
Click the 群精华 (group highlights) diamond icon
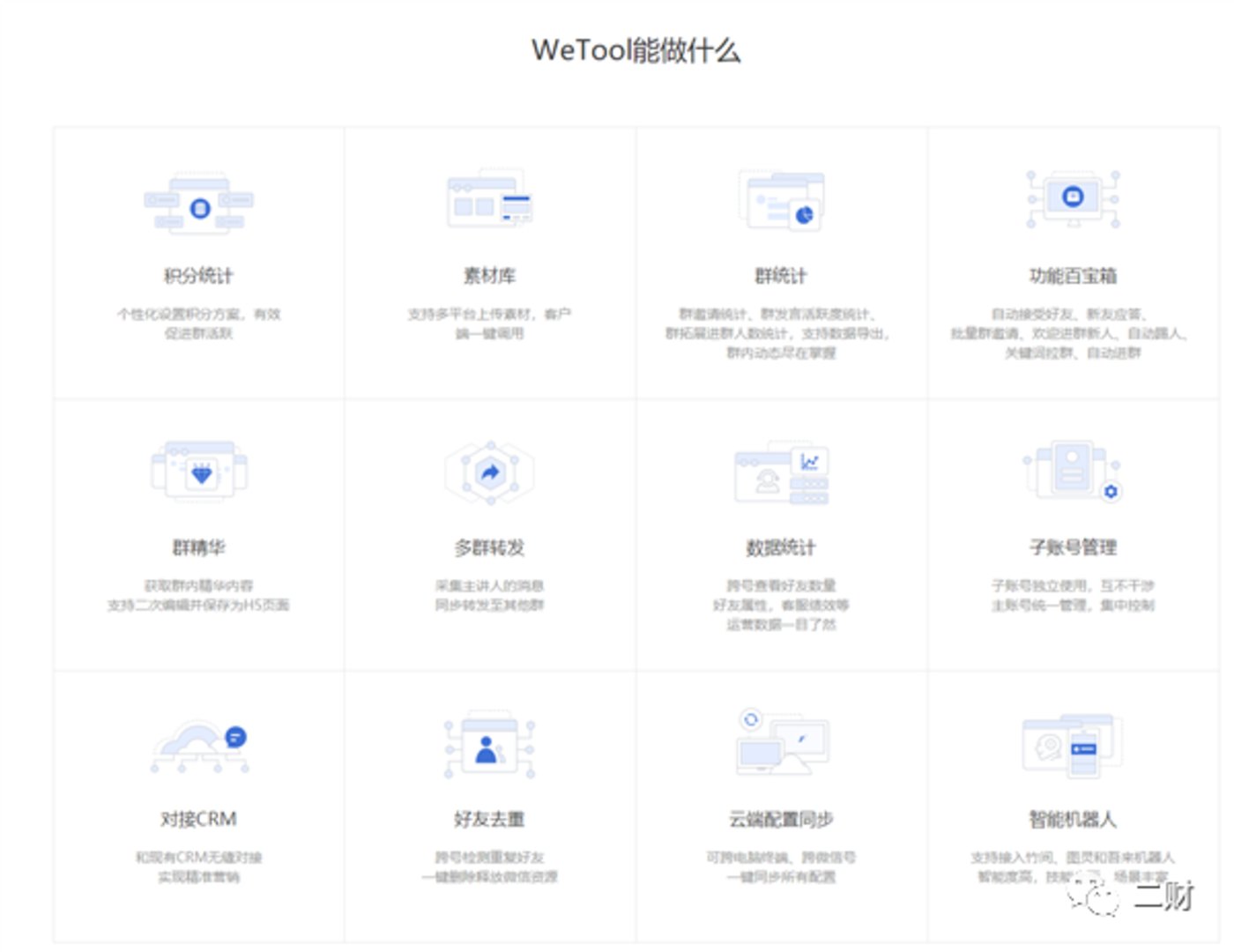point(201,473)
